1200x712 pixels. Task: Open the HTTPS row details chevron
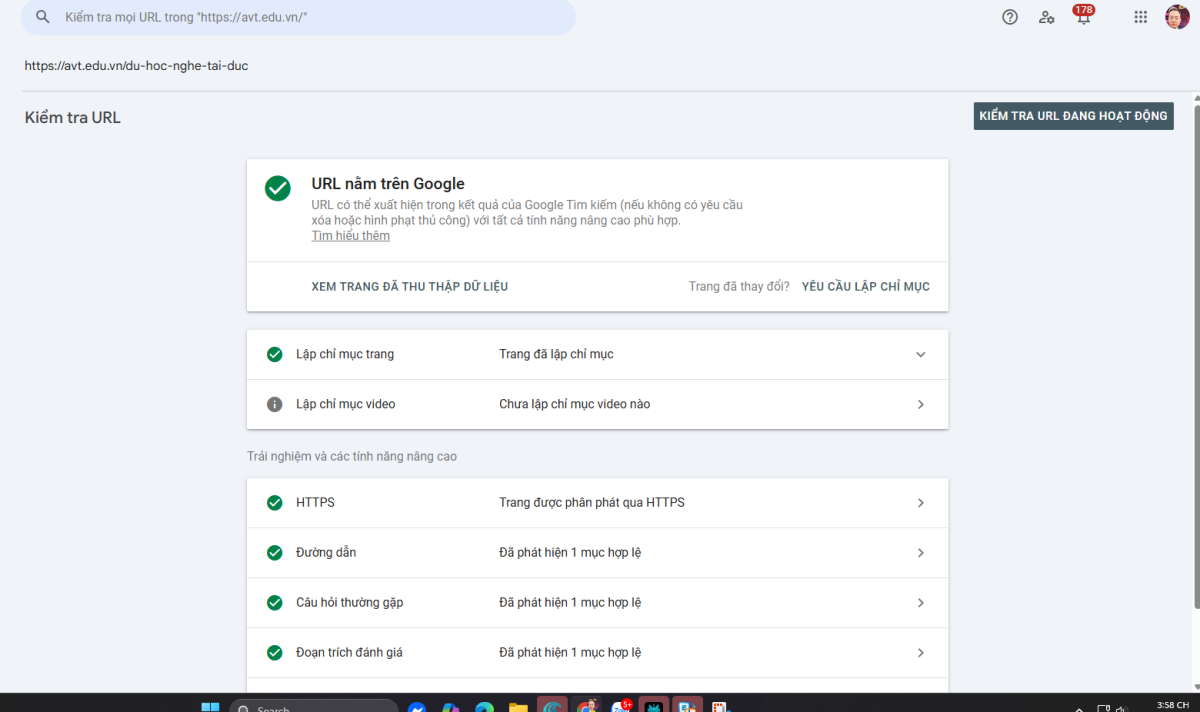coord(920,503)
